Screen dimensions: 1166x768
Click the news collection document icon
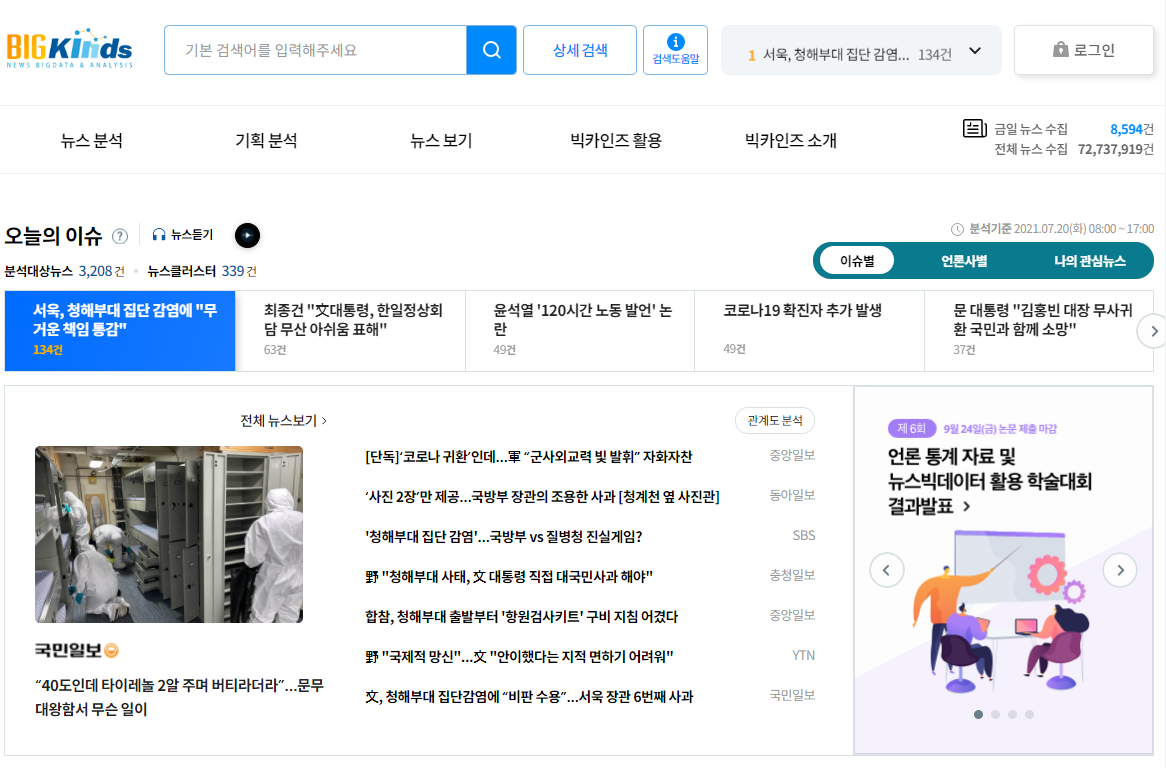(974, 129)
